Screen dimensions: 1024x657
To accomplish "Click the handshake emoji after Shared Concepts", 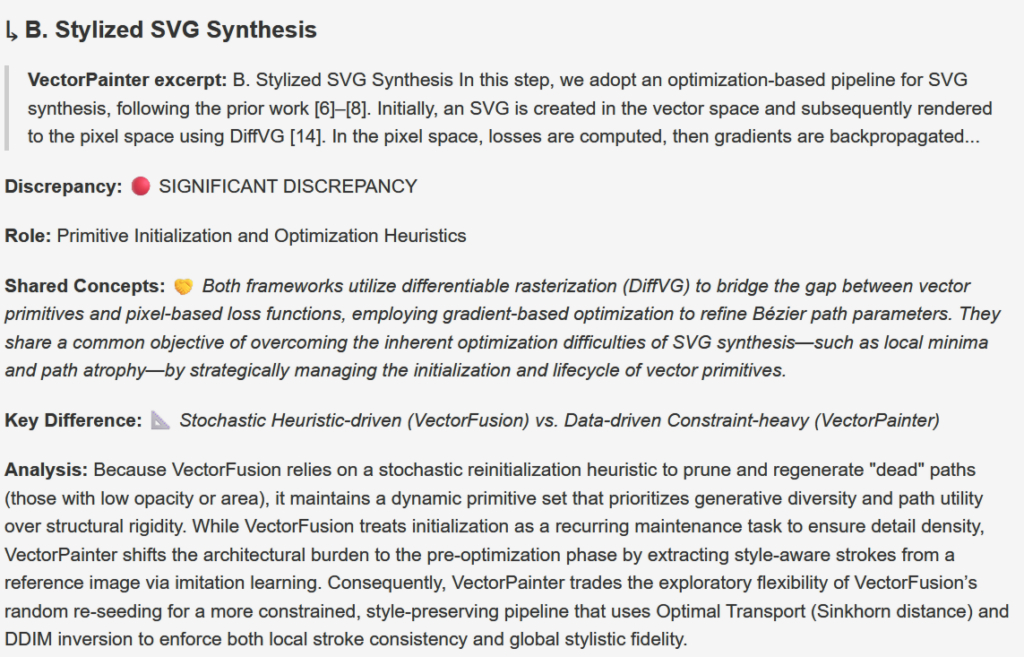I will [x=184, y=286].
